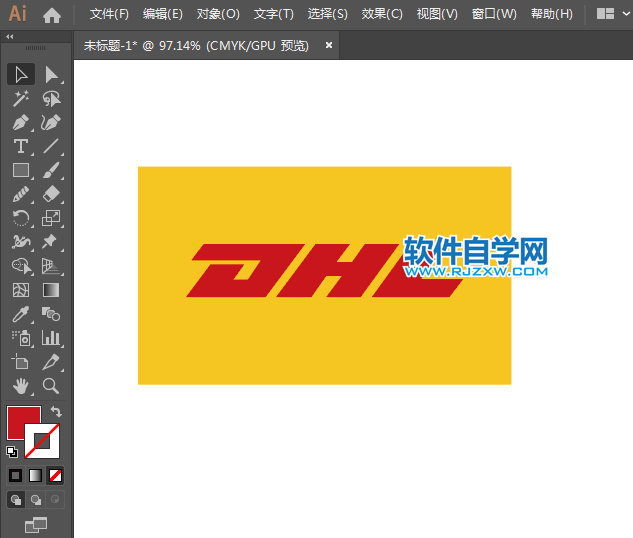The image size is (633, 538).
Task: Click the Stroke none swatch
Action: click(42, 441)
